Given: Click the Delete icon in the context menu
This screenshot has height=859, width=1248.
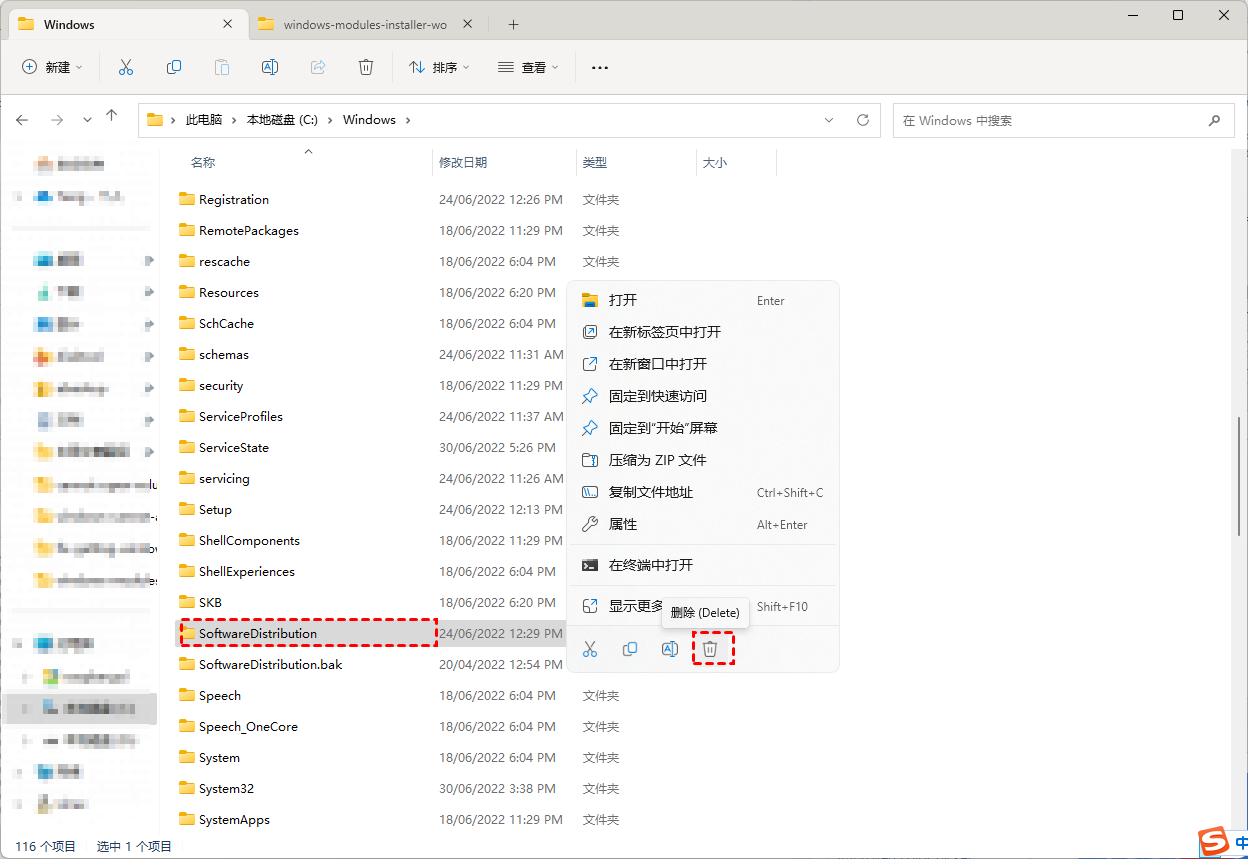Looking at the screenshot, I should click(x=710, y=649).
